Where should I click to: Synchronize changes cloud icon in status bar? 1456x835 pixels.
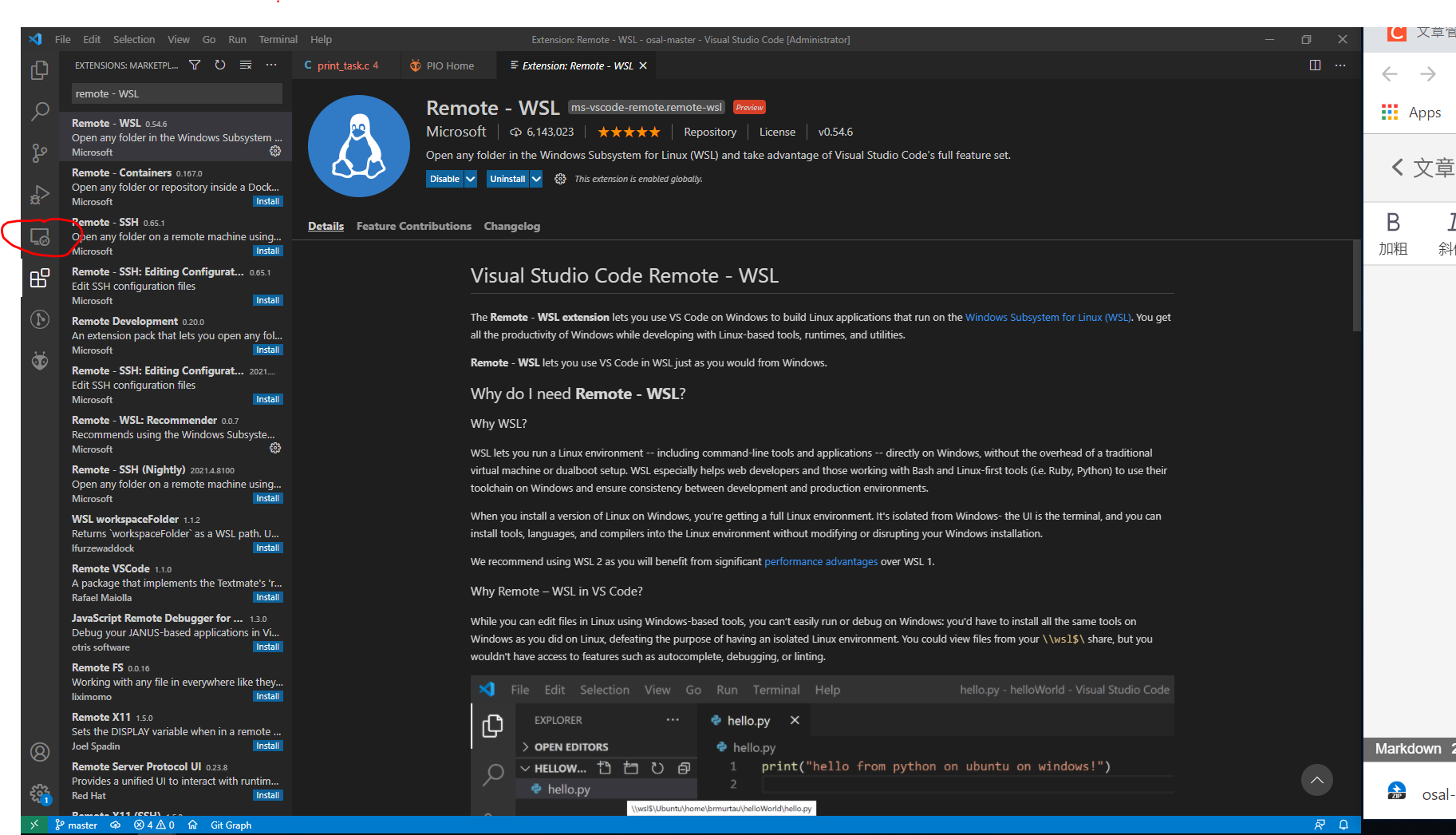(x=115, y=825)
